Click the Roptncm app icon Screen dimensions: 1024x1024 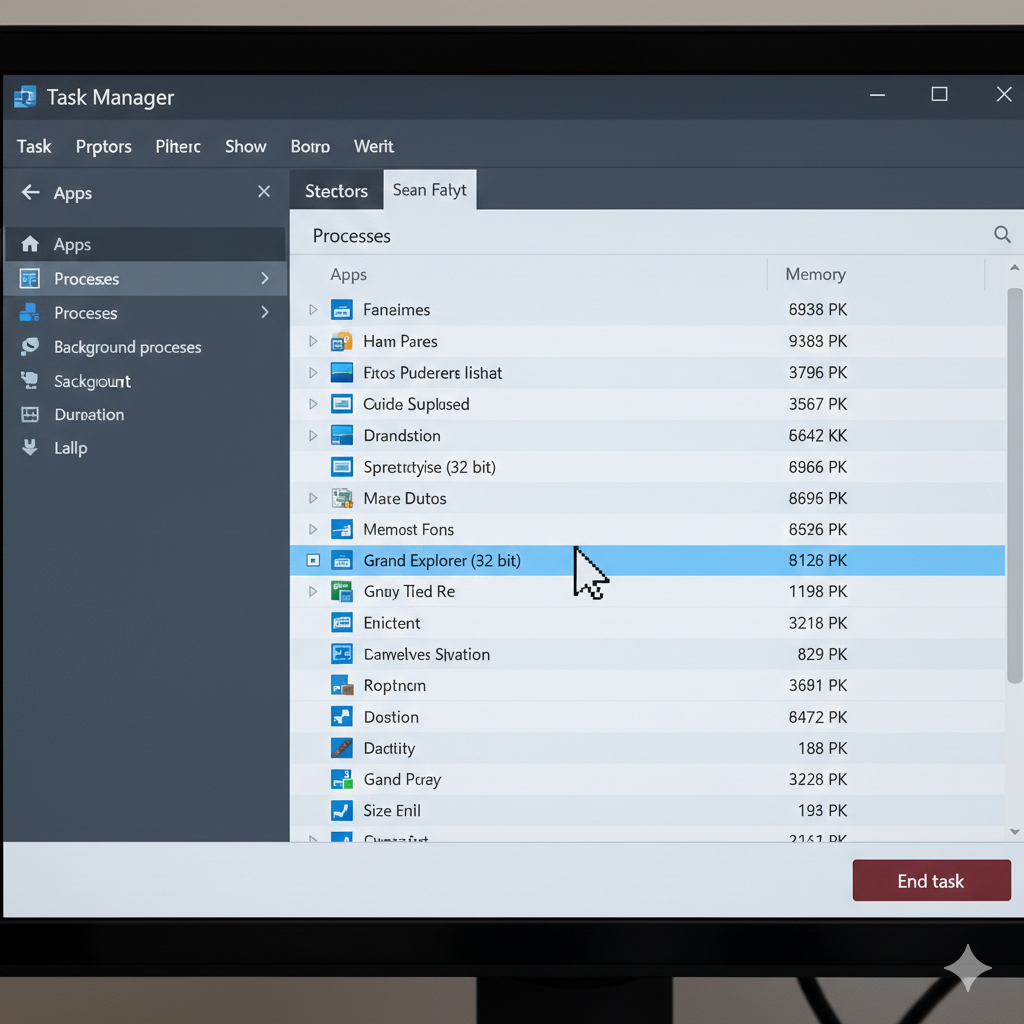click(342, 686)
